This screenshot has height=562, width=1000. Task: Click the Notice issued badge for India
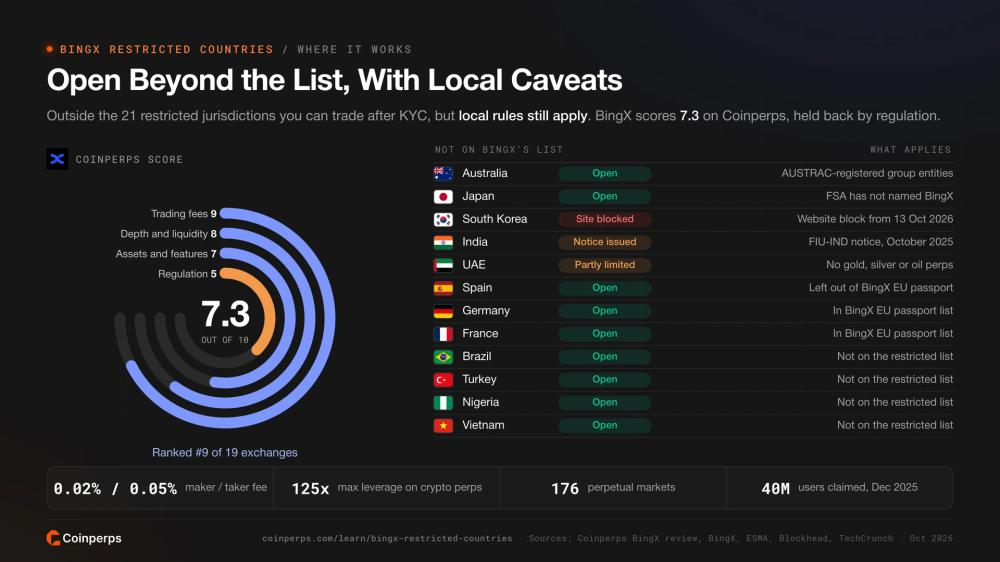tap(605, 242)
